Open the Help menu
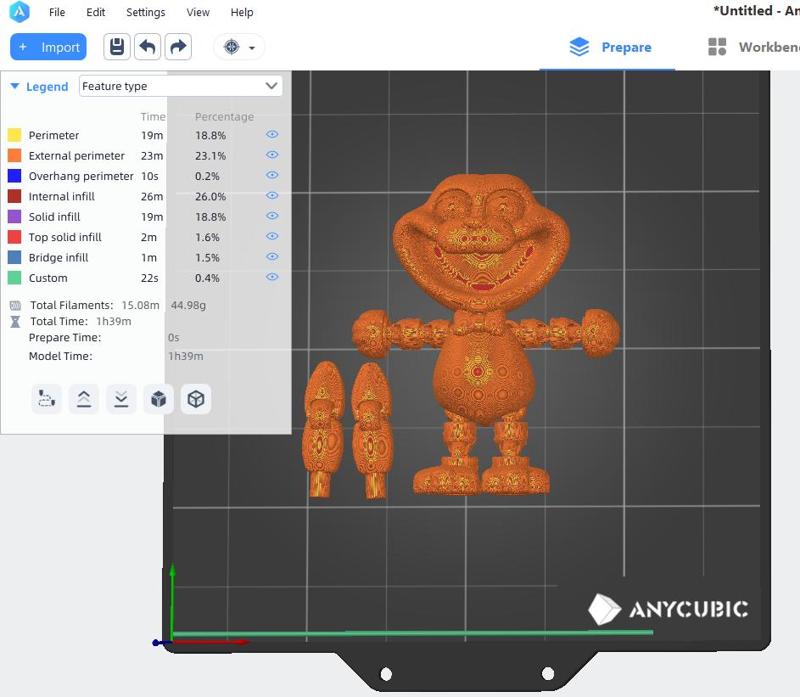800x697 pixels. pos(241,13)
